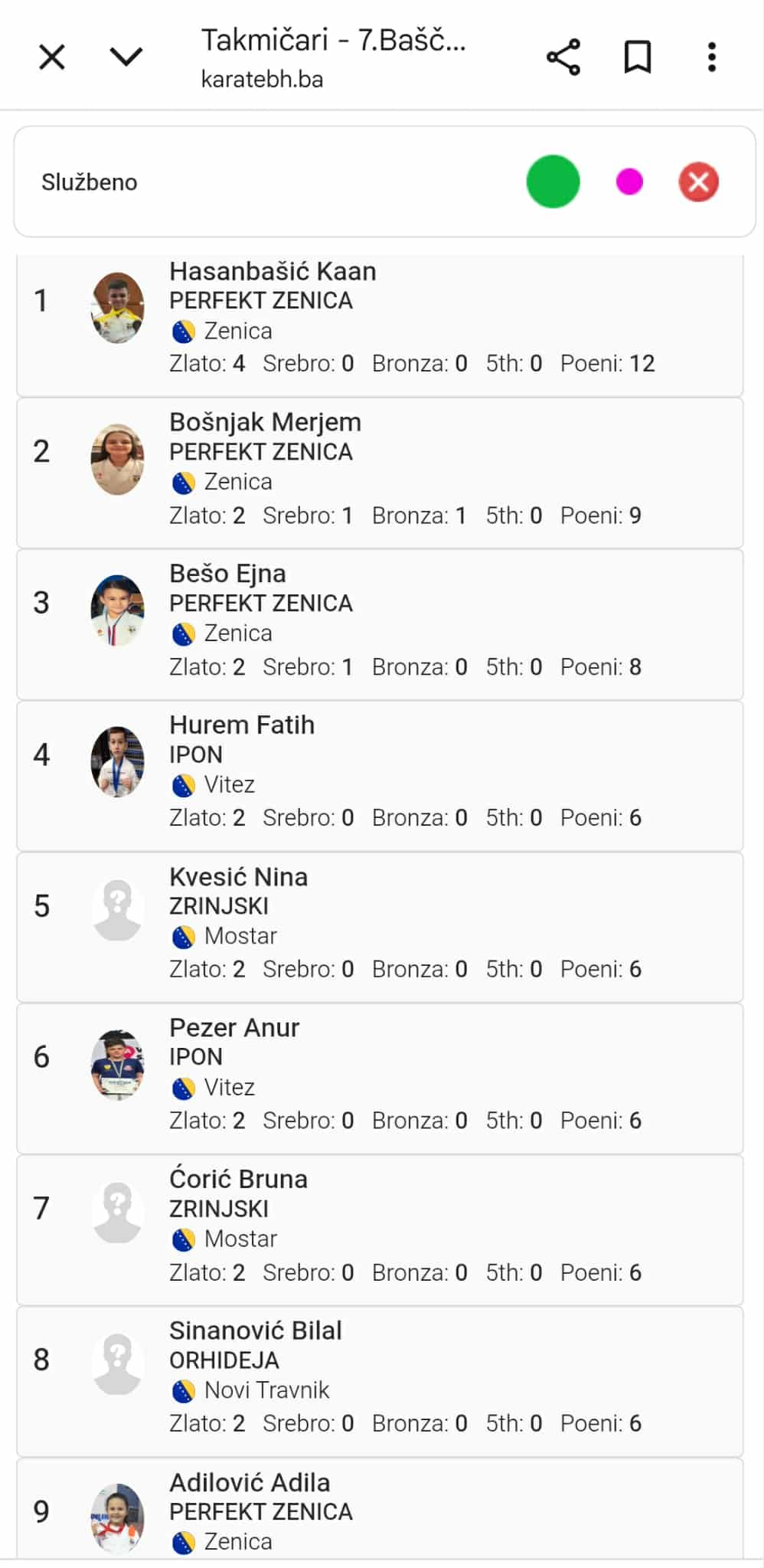Click the magenta dot indicator
Image resolution: width=764 pixels, height=1568 pixels.
coord(629,182)
